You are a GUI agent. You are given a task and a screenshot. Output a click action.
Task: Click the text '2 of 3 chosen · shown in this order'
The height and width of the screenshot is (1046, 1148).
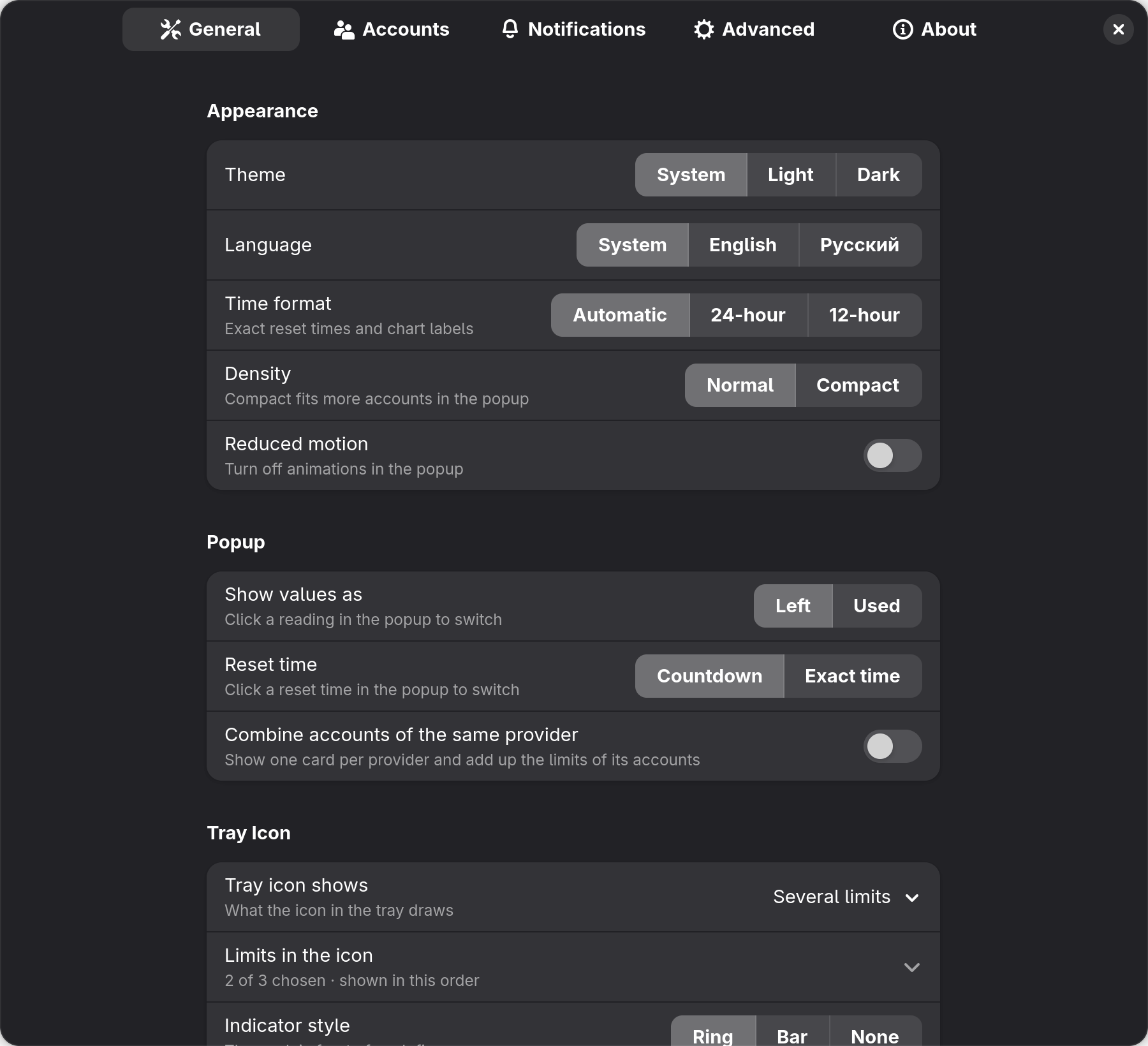coord(351,980)
